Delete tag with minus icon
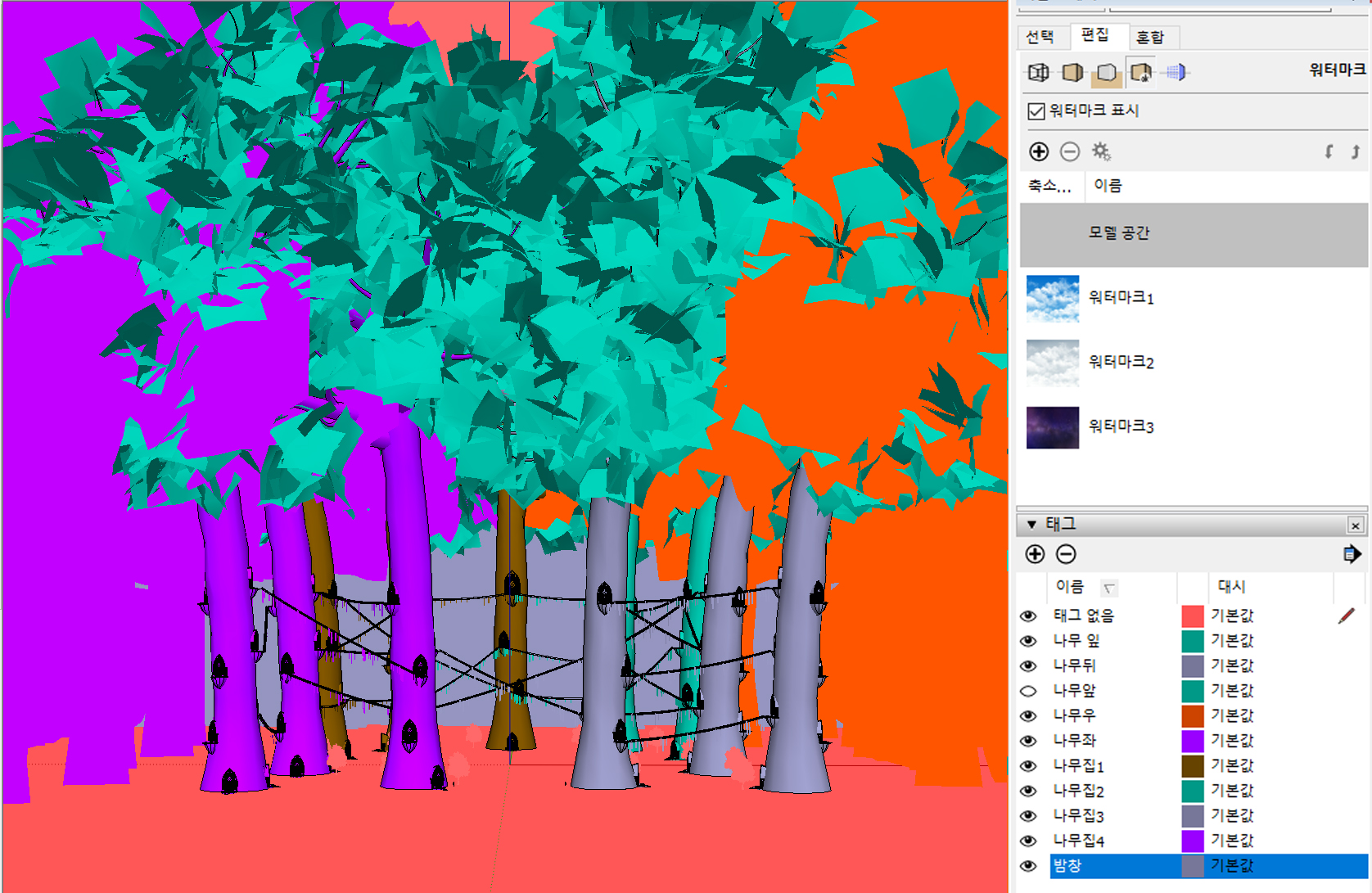Screen dimensions: 1372x893 click(1066, 554)
